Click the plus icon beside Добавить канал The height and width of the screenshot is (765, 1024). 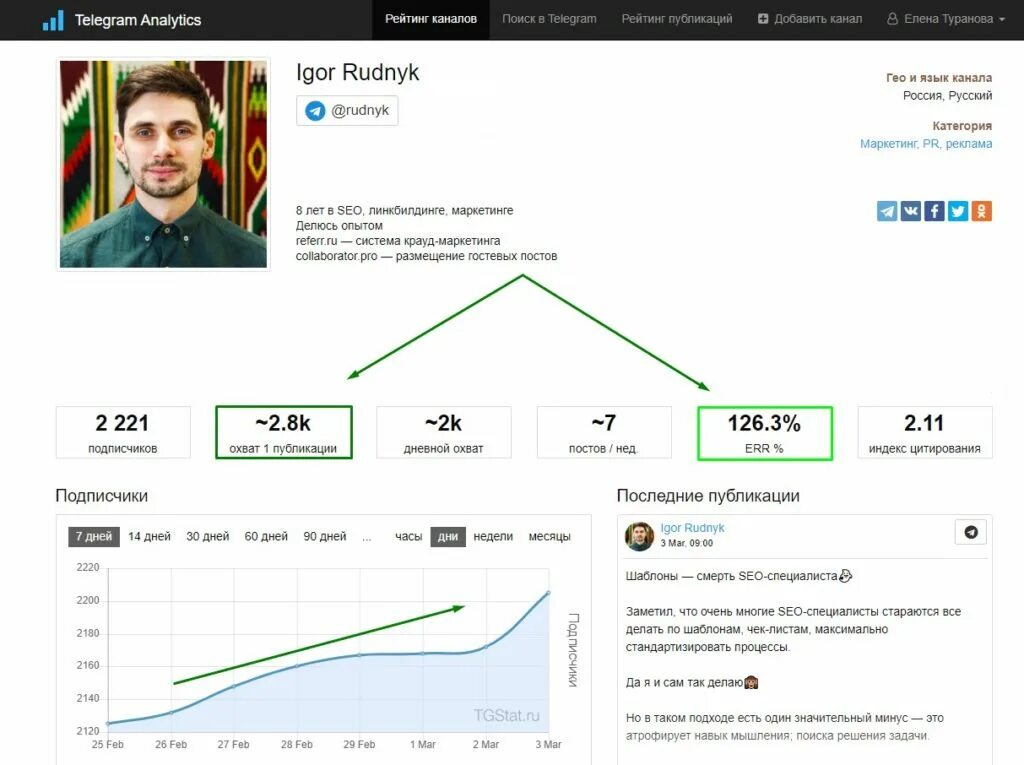click(763, 19)
